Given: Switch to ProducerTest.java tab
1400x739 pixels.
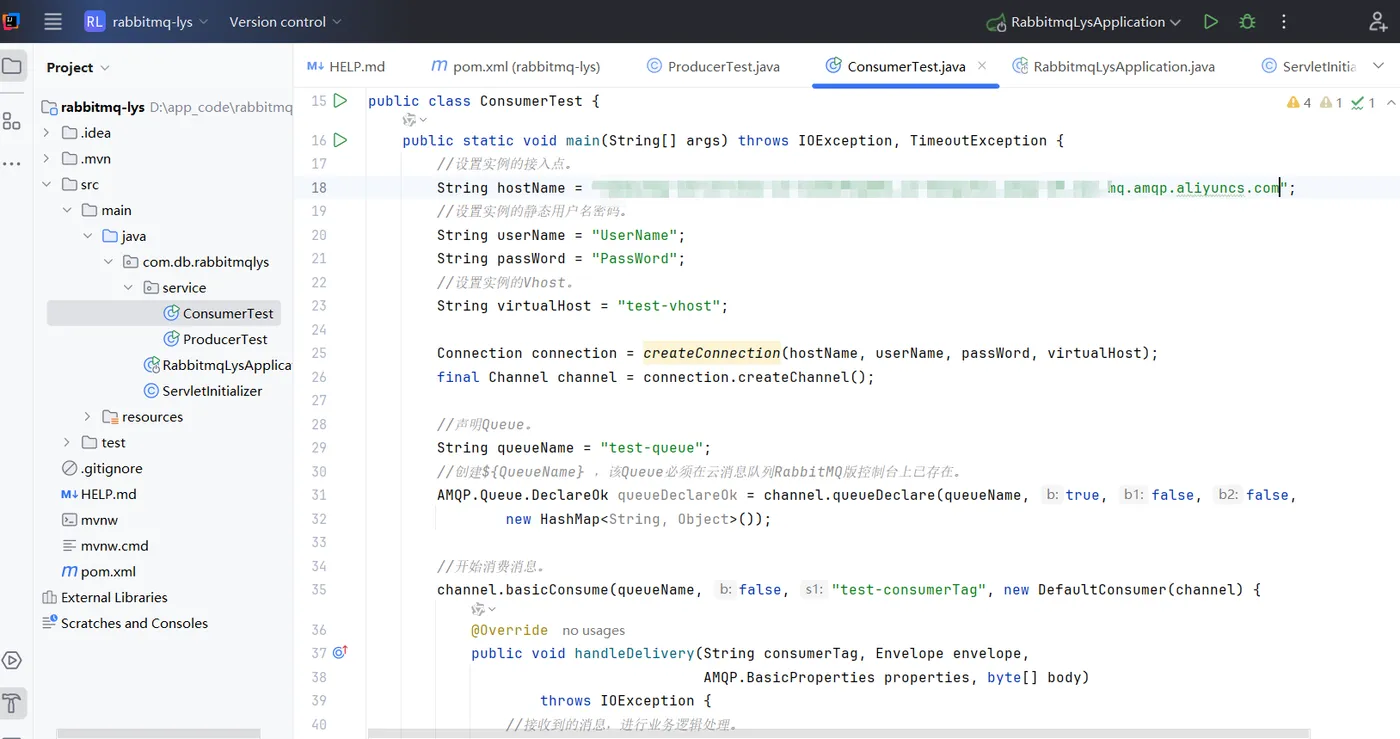Looking at the screenshot, I should point(713,66).
